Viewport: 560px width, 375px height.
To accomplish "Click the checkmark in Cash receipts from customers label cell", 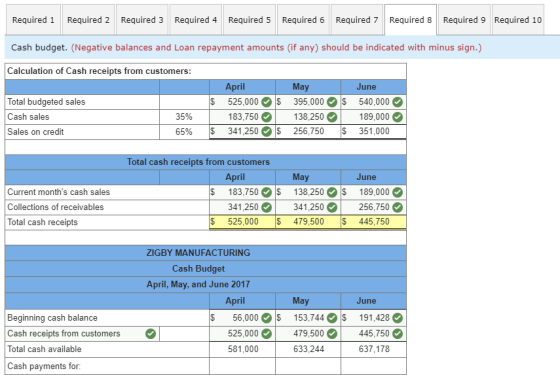I will coord(151,334).
